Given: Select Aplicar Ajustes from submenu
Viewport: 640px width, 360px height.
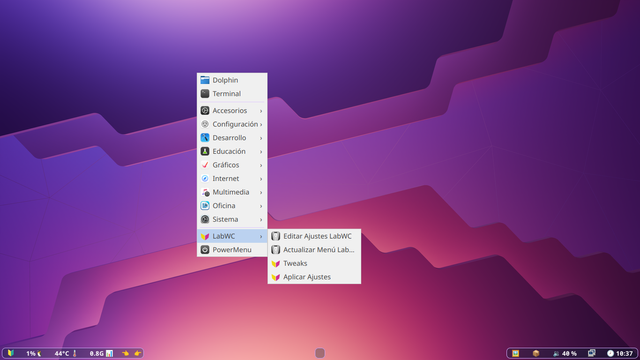Looking at the screenshot, I should [314, 277].
